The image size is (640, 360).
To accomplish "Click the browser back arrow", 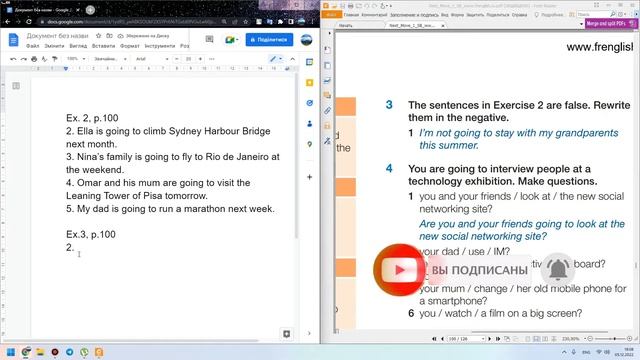I will pyautogui.click(x=7, y=22).
